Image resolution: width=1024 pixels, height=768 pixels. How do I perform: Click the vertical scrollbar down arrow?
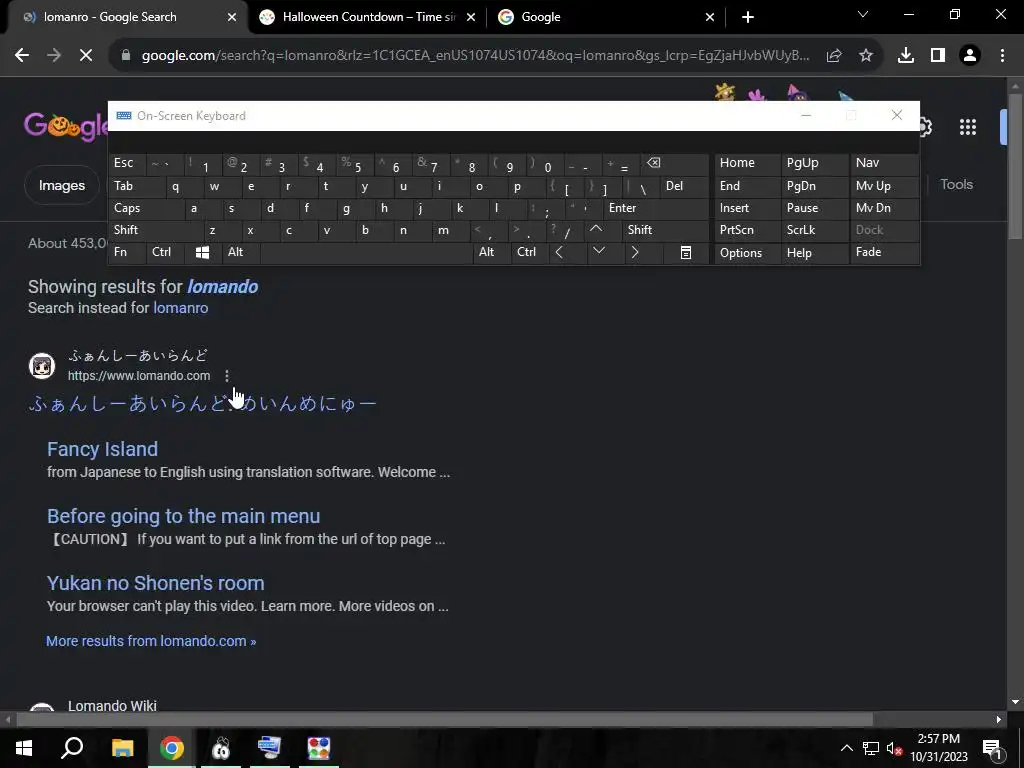point(1014,702)
